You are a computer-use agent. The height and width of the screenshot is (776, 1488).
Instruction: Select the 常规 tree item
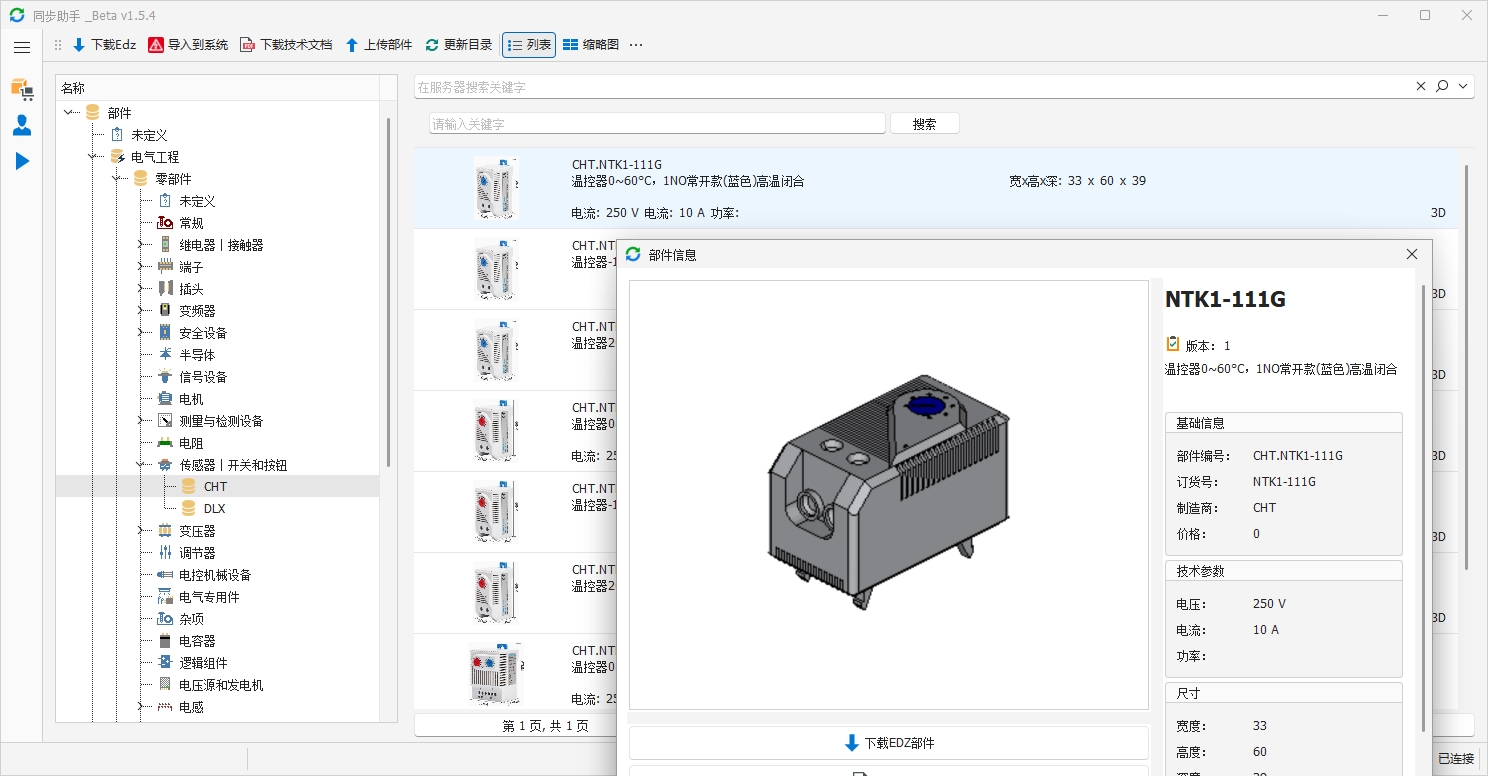191,223
